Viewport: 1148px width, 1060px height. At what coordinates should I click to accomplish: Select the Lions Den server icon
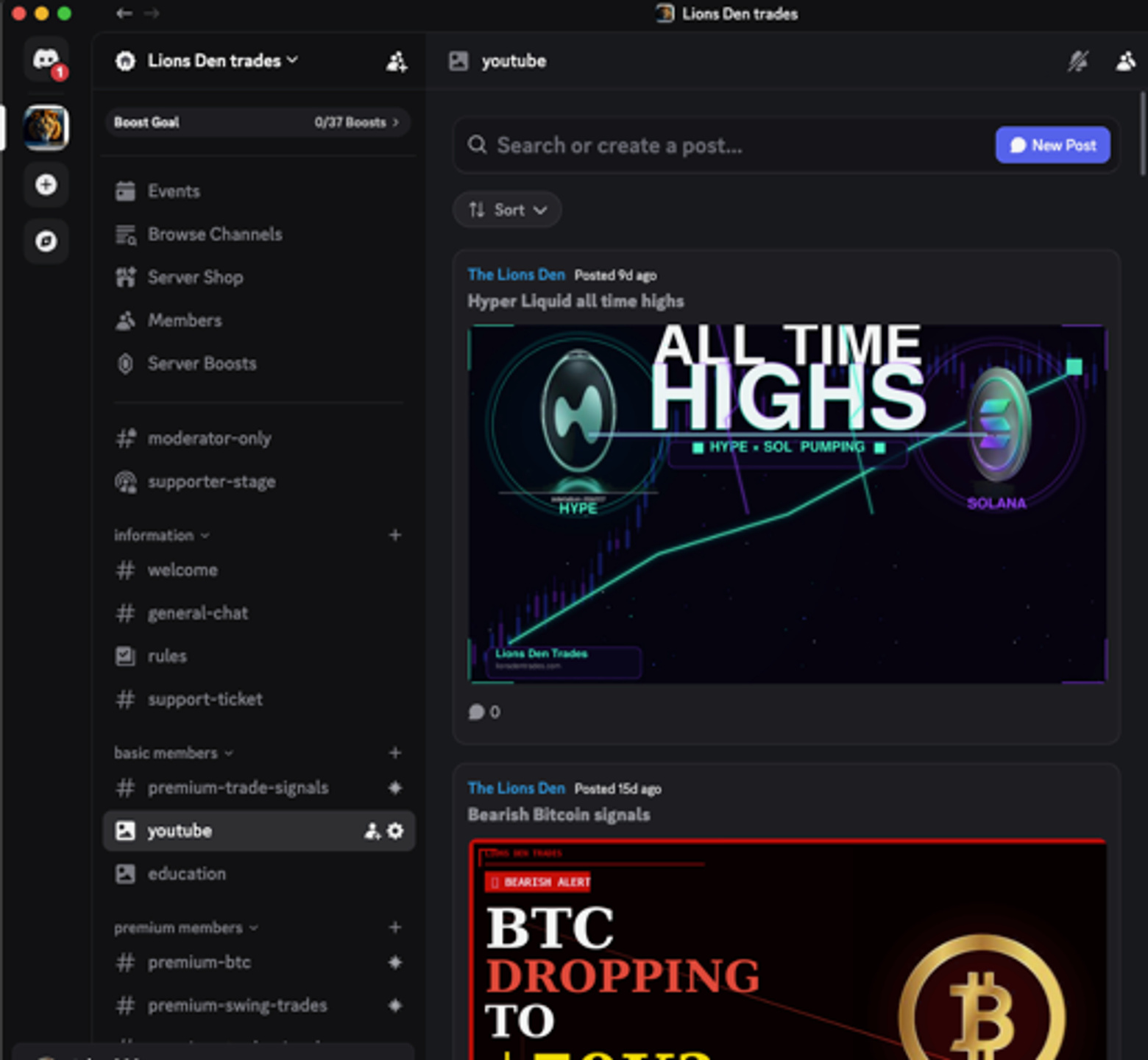46,127
